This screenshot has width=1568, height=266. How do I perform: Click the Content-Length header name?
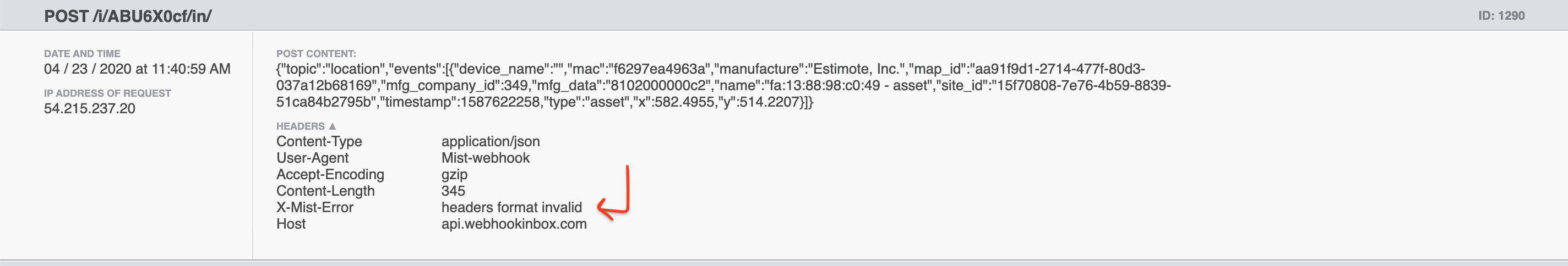[x=325, y=191]
